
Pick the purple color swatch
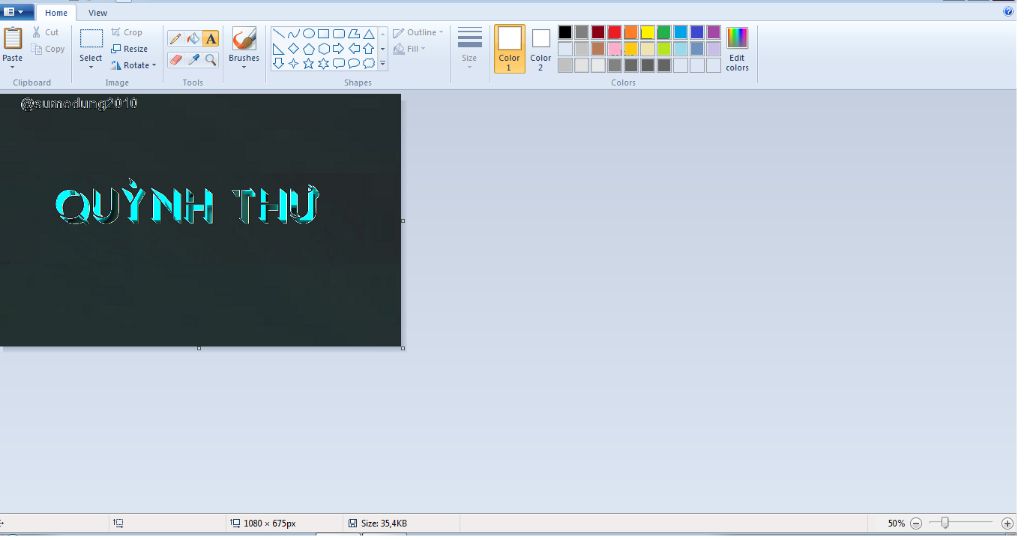[714, 32]
